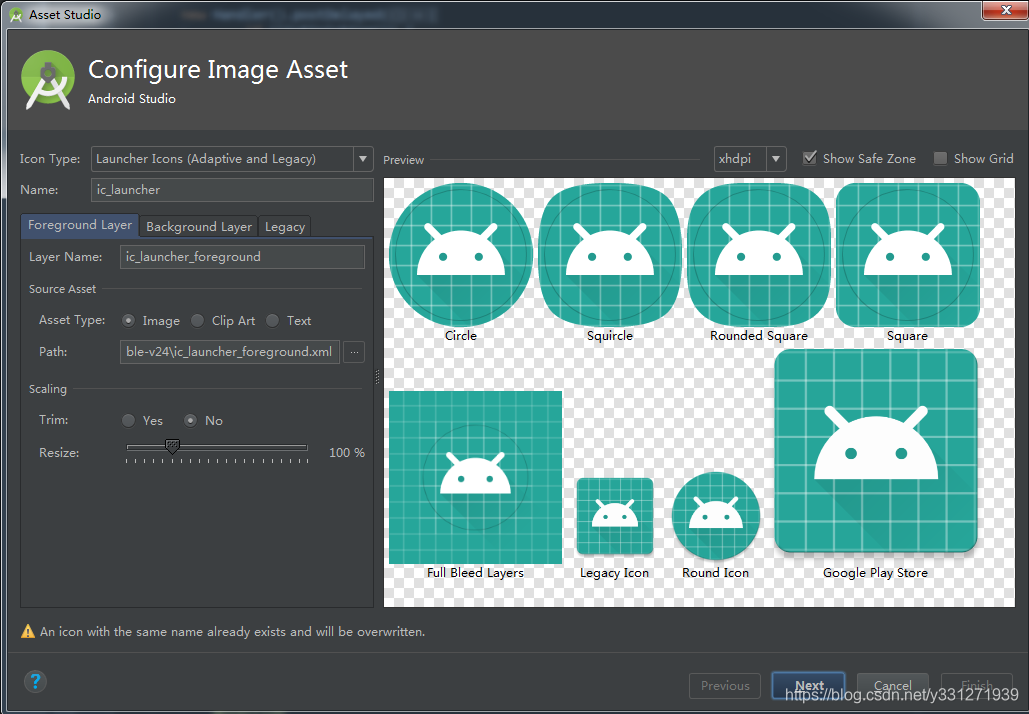Select the Squircle icon preview
Screen dimensions: 1029x714
pyautogui.click(x=610, y=255)
